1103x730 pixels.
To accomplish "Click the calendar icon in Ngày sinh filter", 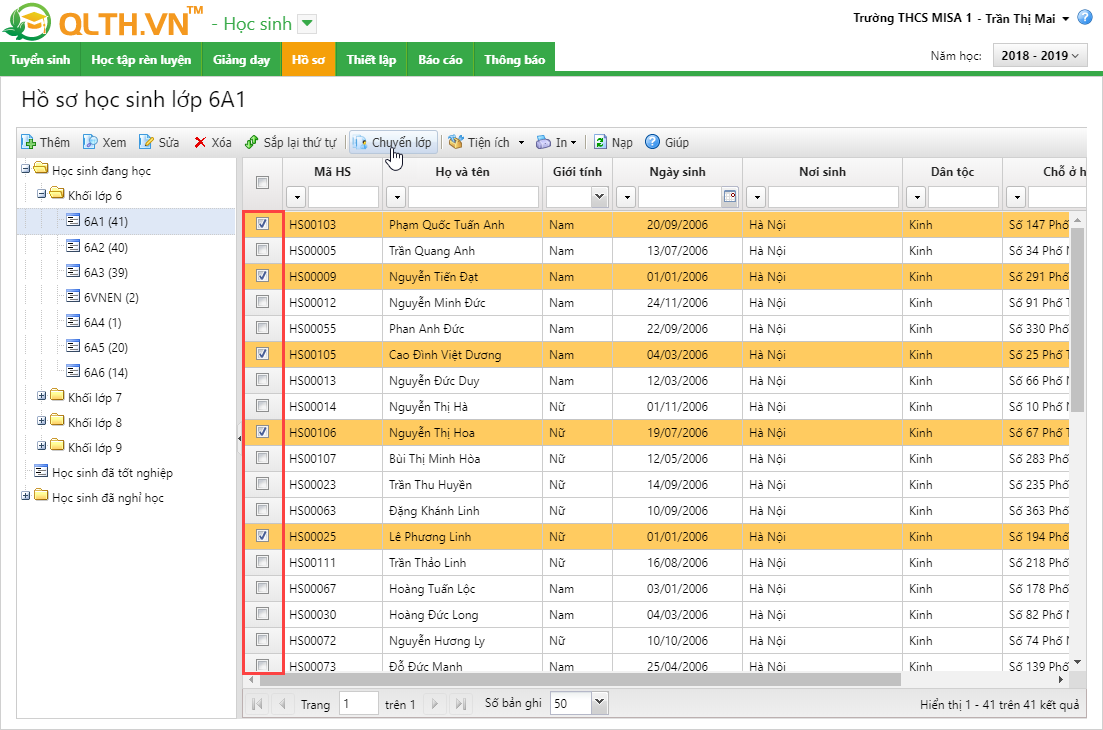I will coord(730,197).
